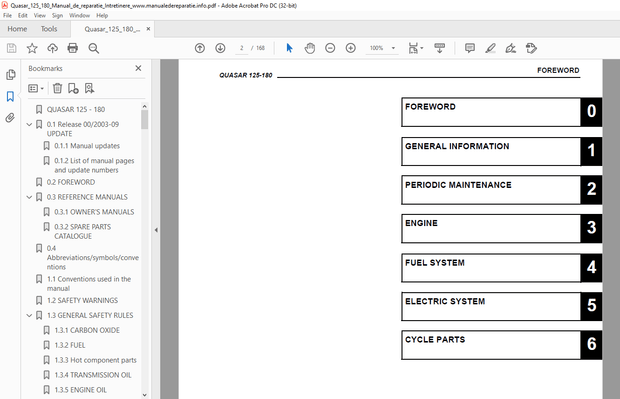Print the document
This screenshot has width=620, height=399.
pyautogui.click(x=73, y=48)
